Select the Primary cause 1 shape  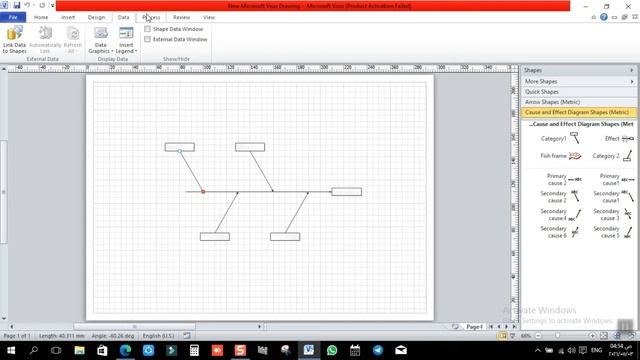[x=617, y=179]
